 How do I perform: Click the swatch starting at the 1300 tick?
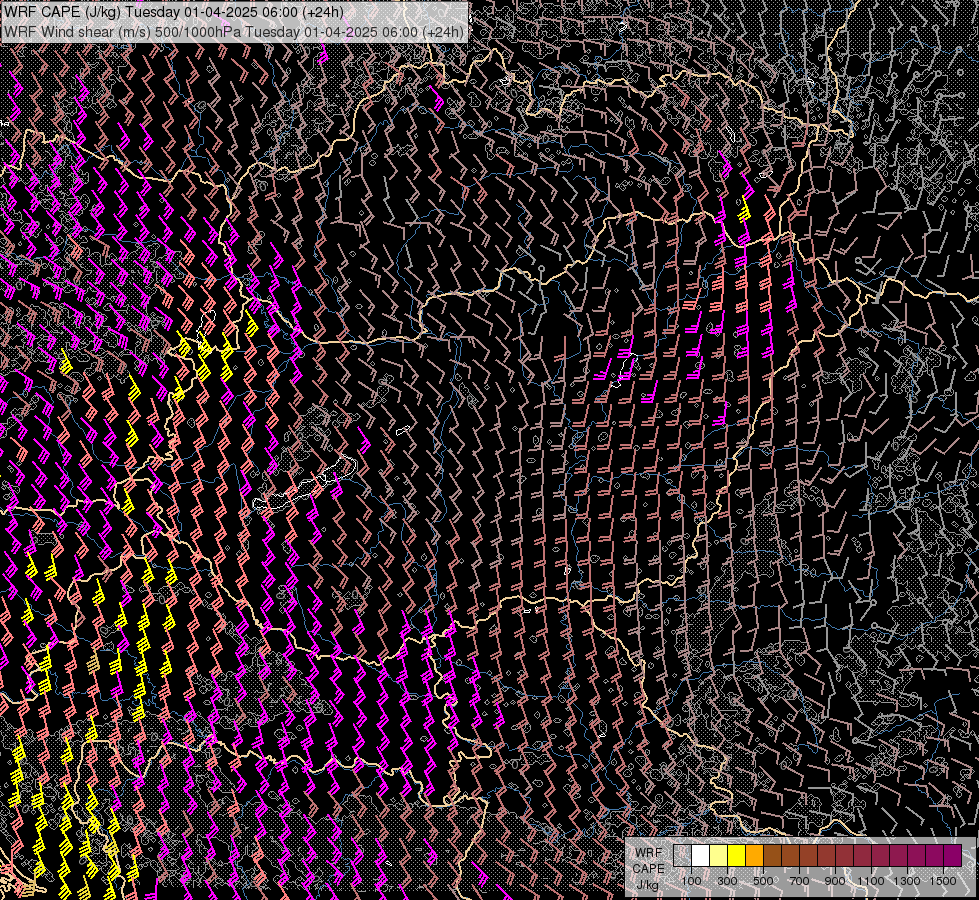[916, 855]
